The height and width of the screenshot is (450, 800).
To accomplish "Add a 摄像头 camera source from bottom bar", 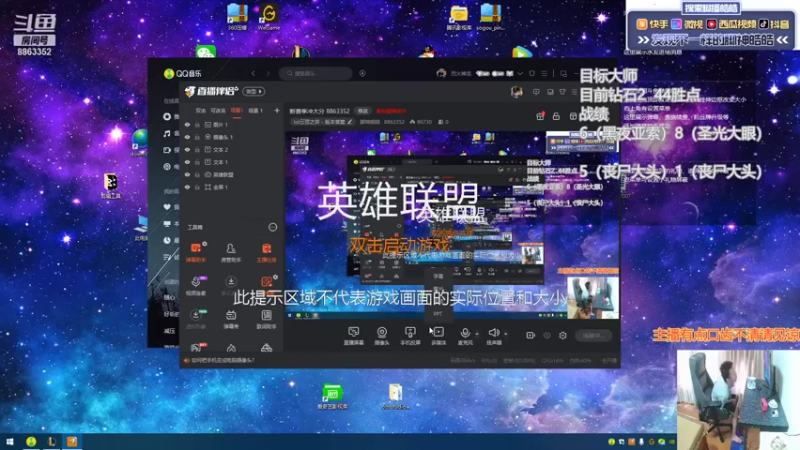I will (382, 336).
